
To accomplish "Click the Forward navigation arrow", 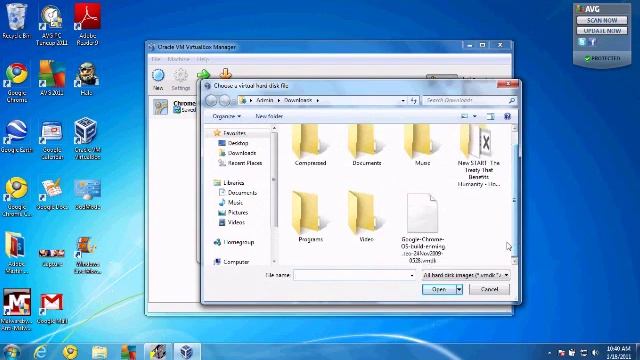I will point(224,100).
